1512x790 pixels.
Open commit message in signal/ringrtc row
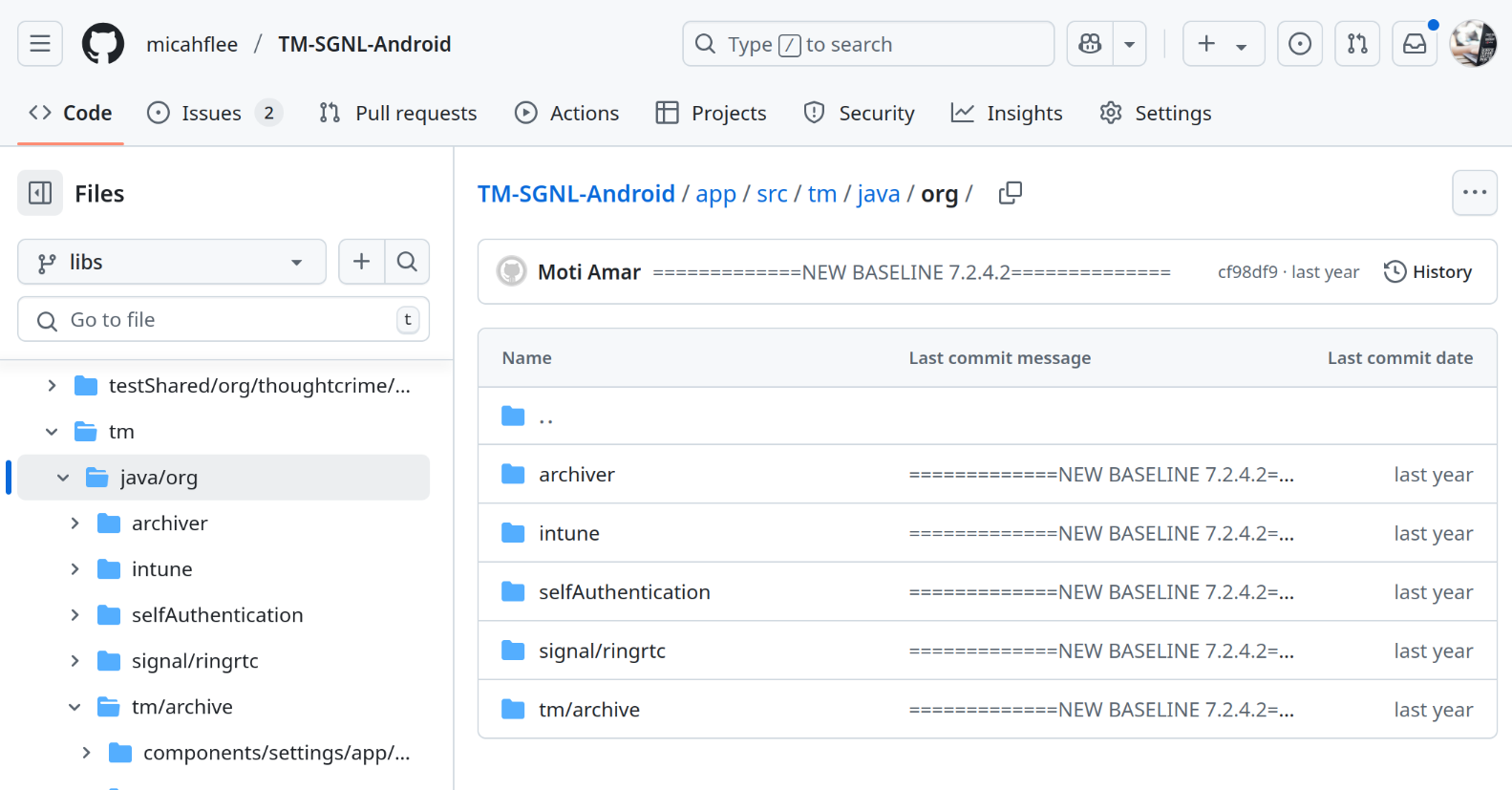point(1101,651)
